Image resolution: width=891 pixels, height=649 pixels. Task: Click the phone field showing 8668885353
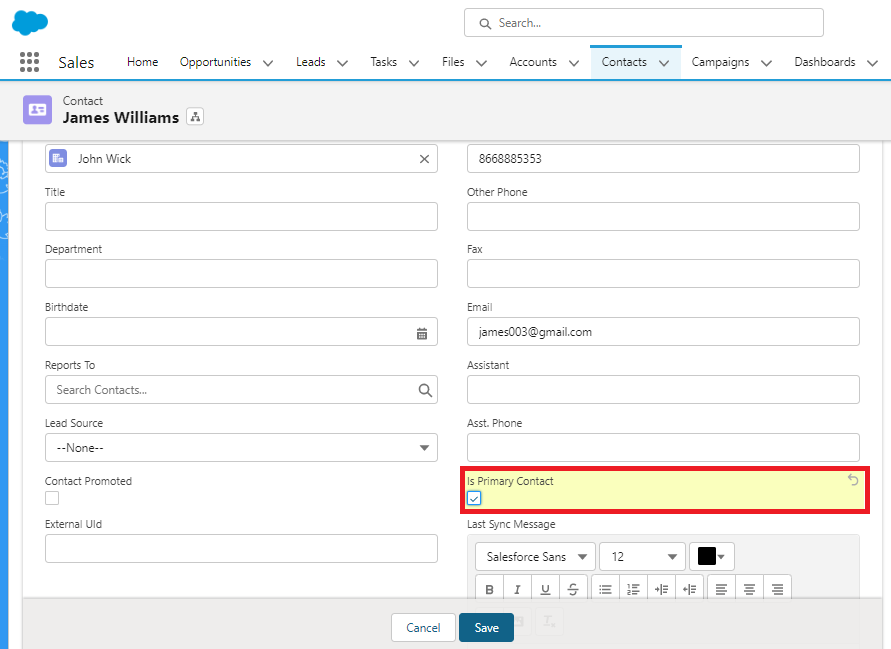(663, 159)
